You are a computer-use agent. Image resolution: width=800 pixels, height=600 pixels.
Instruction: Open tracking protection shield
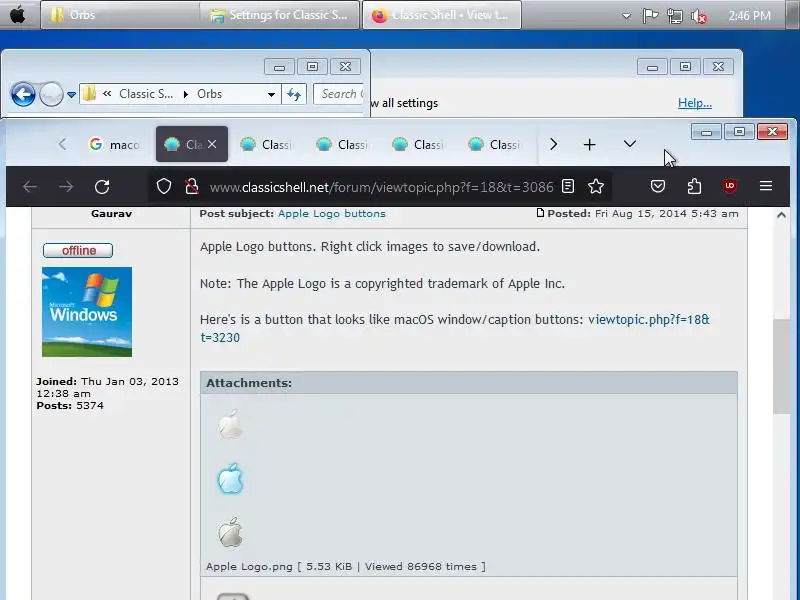pos(164,187)
